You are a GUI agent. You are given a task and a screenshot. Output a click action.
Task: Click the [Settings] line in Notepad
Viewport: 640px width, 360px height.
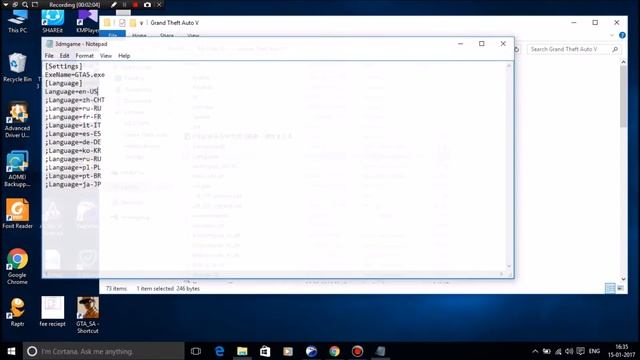click(x=64, y=66)
